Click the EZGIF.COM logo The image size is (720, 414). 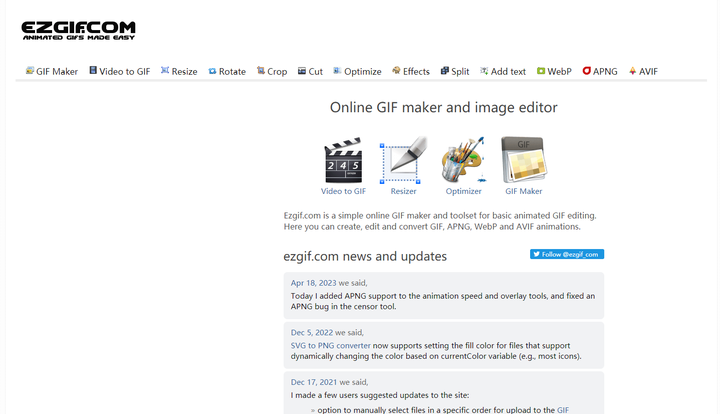coord(79,30)
